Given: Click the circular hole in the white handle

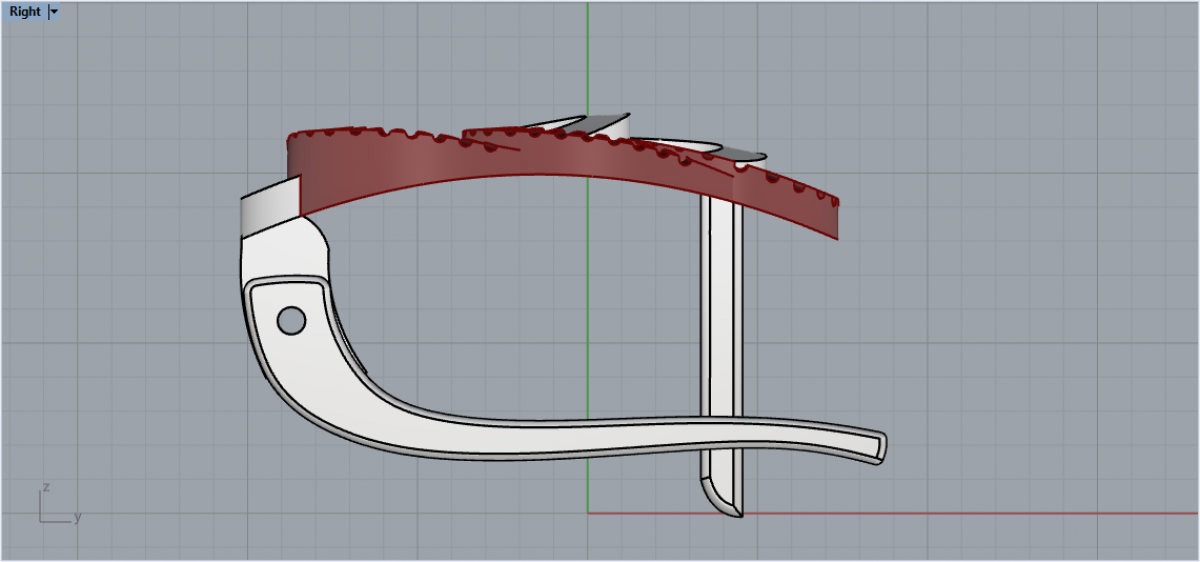Looking at the screenshot, I should point(291,320).
